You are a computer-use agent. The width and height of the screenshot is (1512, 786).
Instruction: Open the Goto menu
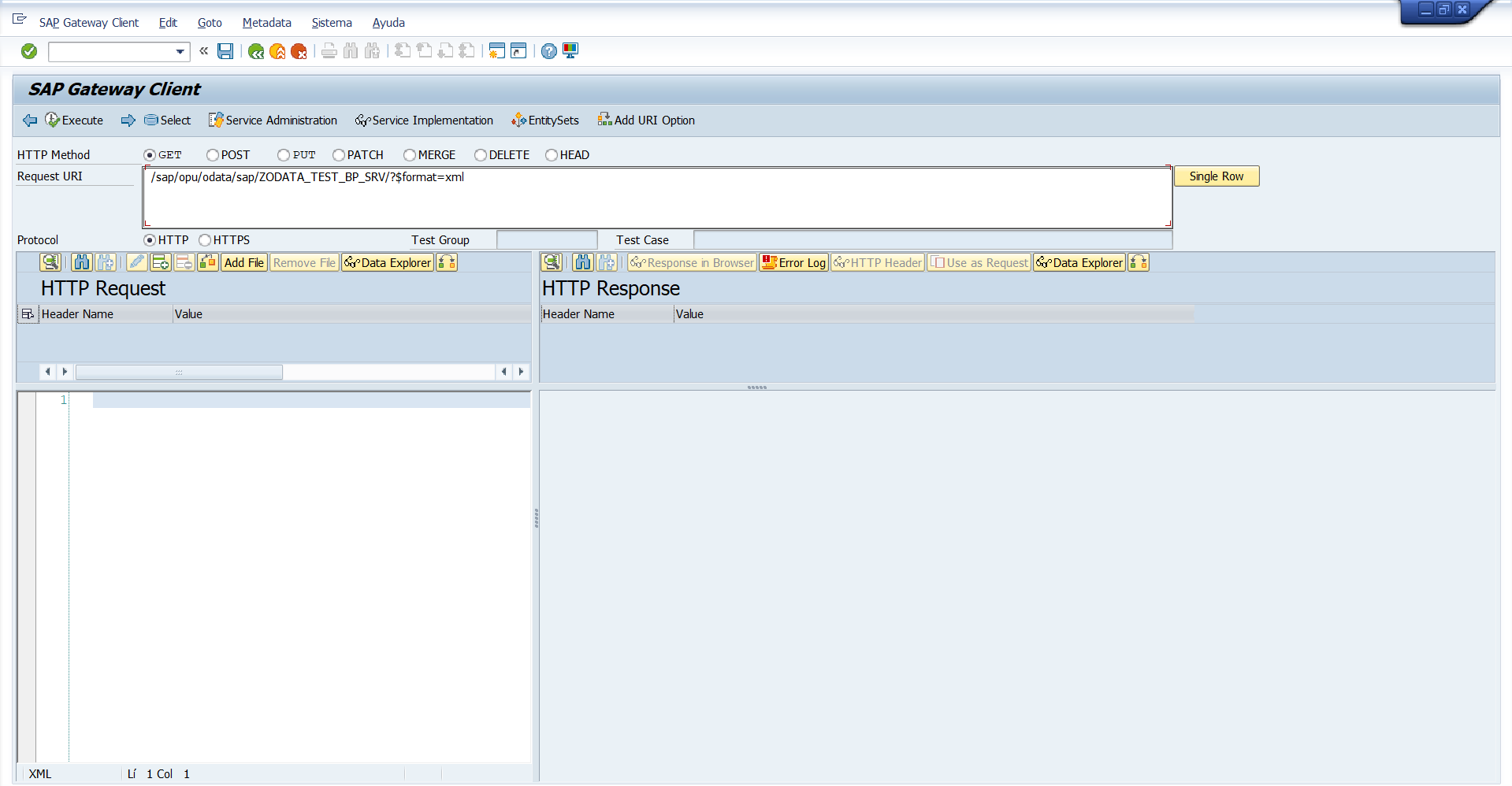(210, 23)
